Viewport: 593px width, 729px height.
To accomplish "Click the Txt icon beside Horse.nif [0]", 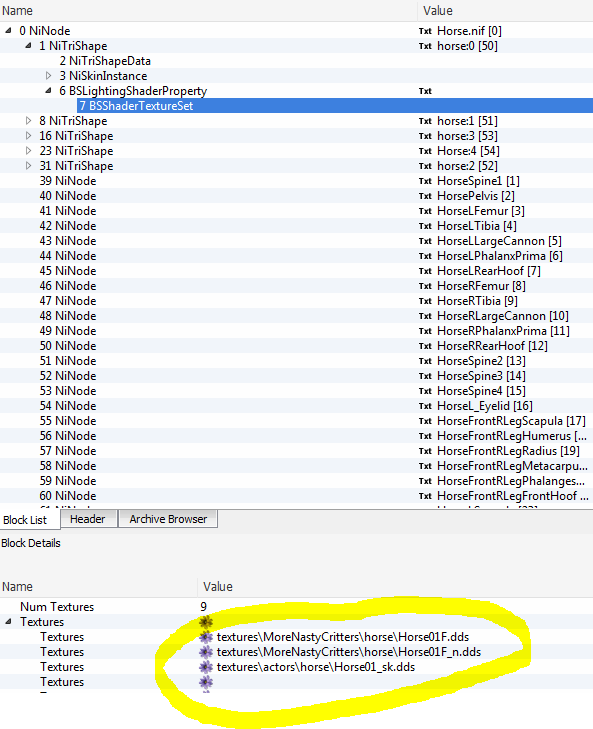I will (x=425, y=31).
